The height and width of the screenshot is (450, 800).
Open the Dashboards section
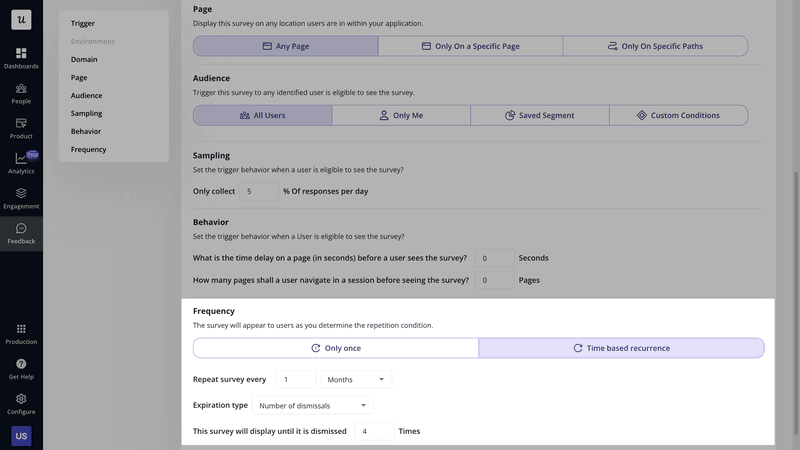click(x=21, y=58)
